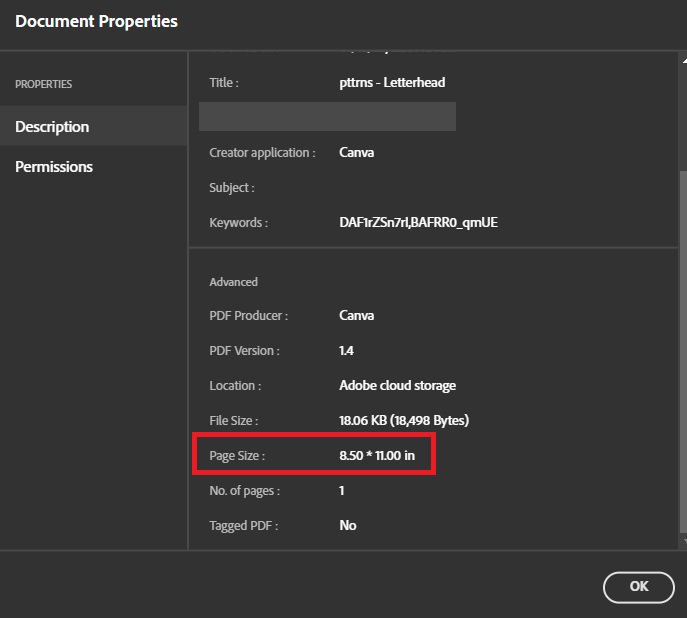Select the Description tab
The width and height of the screenshot is (687, 618).
coord(94,126)
